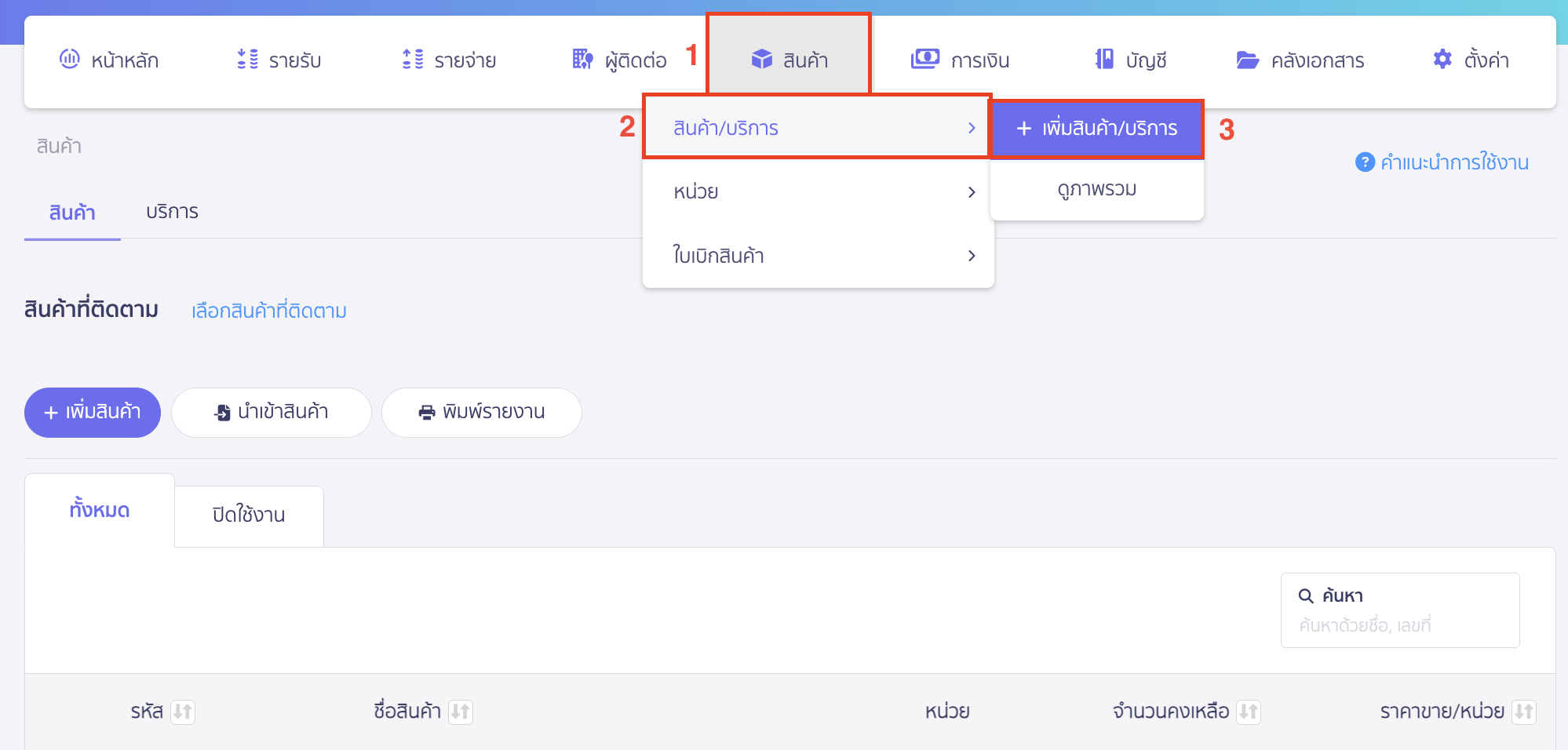Expand the ใบเบิกสินค้า submenu chevron

(x=972, y=255)
